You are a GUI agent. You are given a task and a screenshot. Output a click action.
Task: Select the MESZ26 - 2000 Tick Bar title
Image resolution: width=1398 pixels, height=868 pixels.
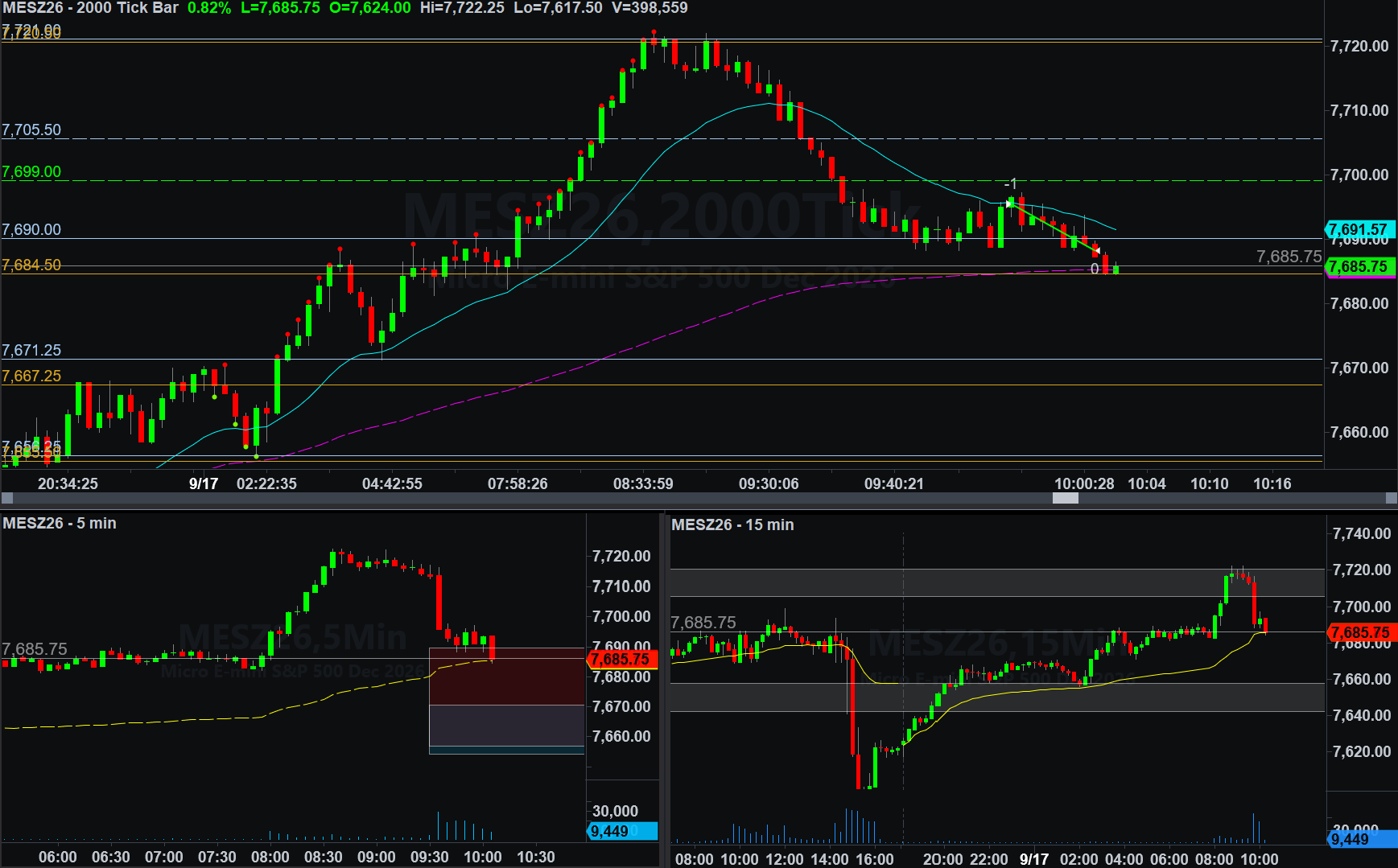point(90,8)
